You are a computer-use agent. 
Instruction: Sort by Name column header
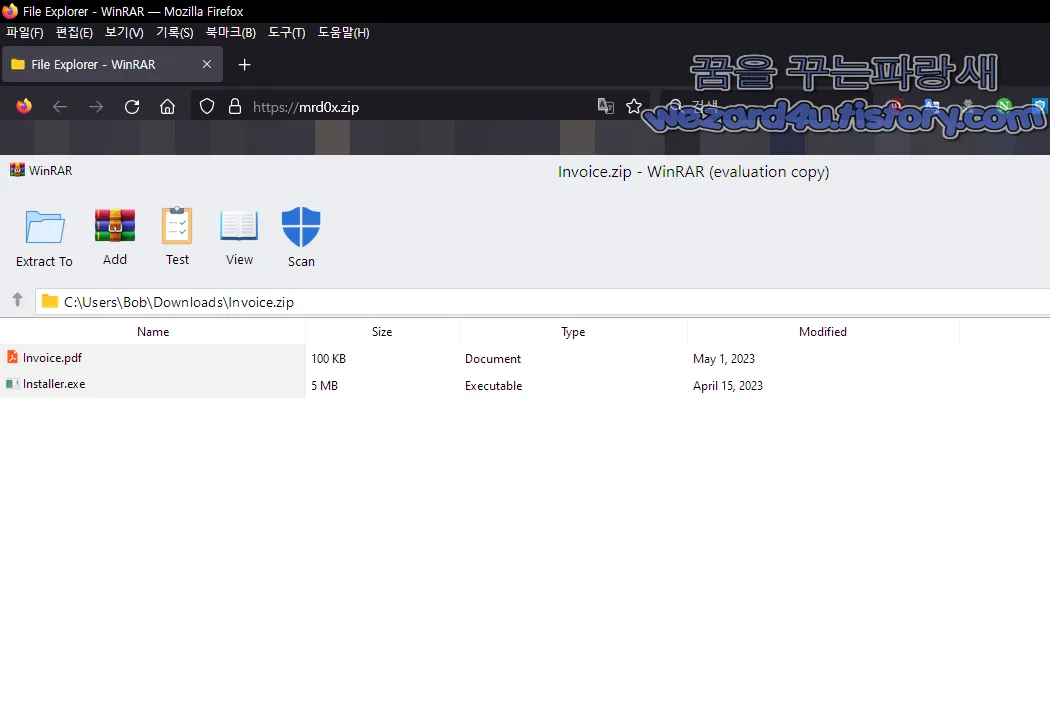tap(153, 332)
